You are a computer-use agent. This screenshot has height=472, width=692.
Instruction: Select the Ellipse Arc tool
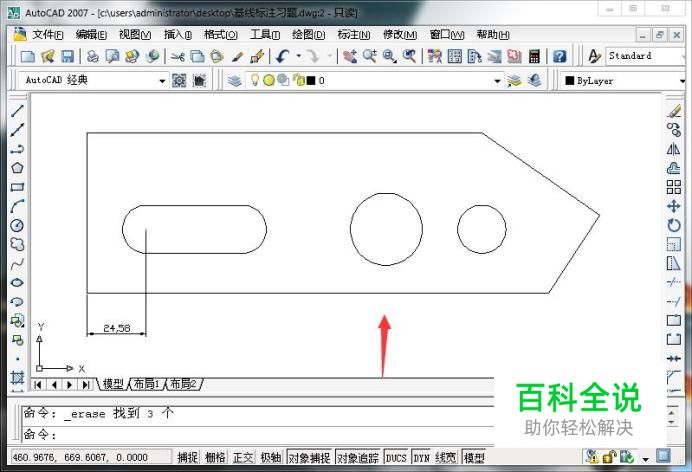coord(17,302)
